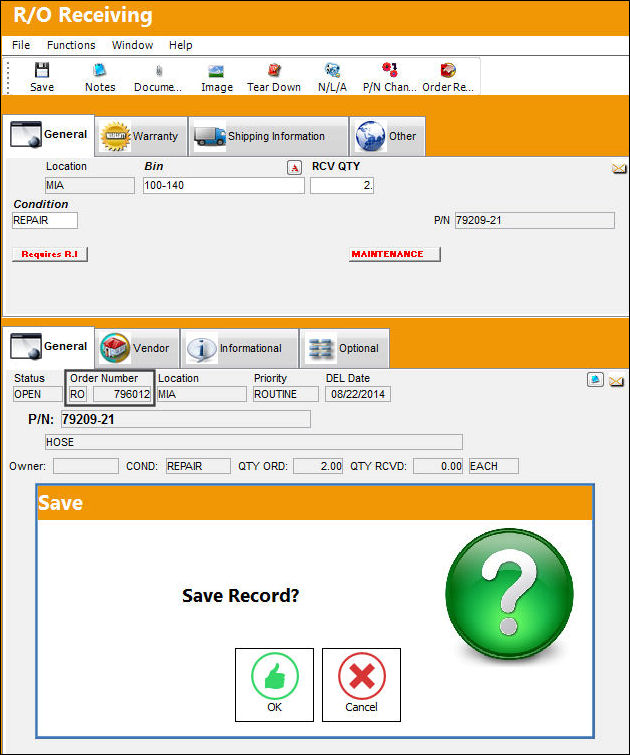Click the envelope icon in the receiving panel
This screenshot has width=630, height=755.
619,169
